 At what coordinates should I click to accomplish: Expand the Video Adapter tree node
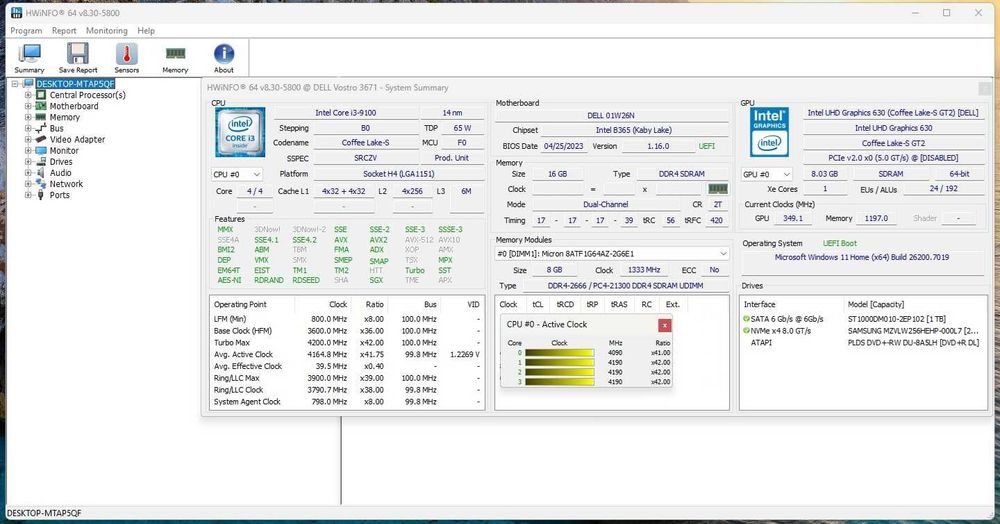(x=28, y=139)
